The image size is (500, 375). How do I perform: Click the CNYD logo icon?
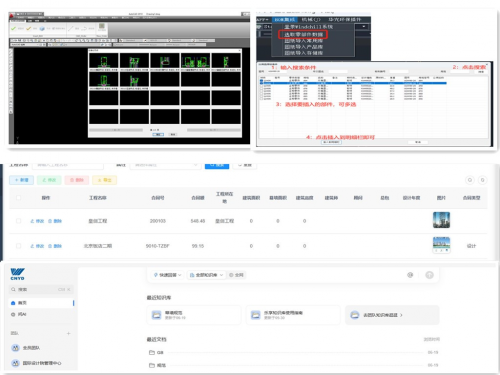point(17,274)
